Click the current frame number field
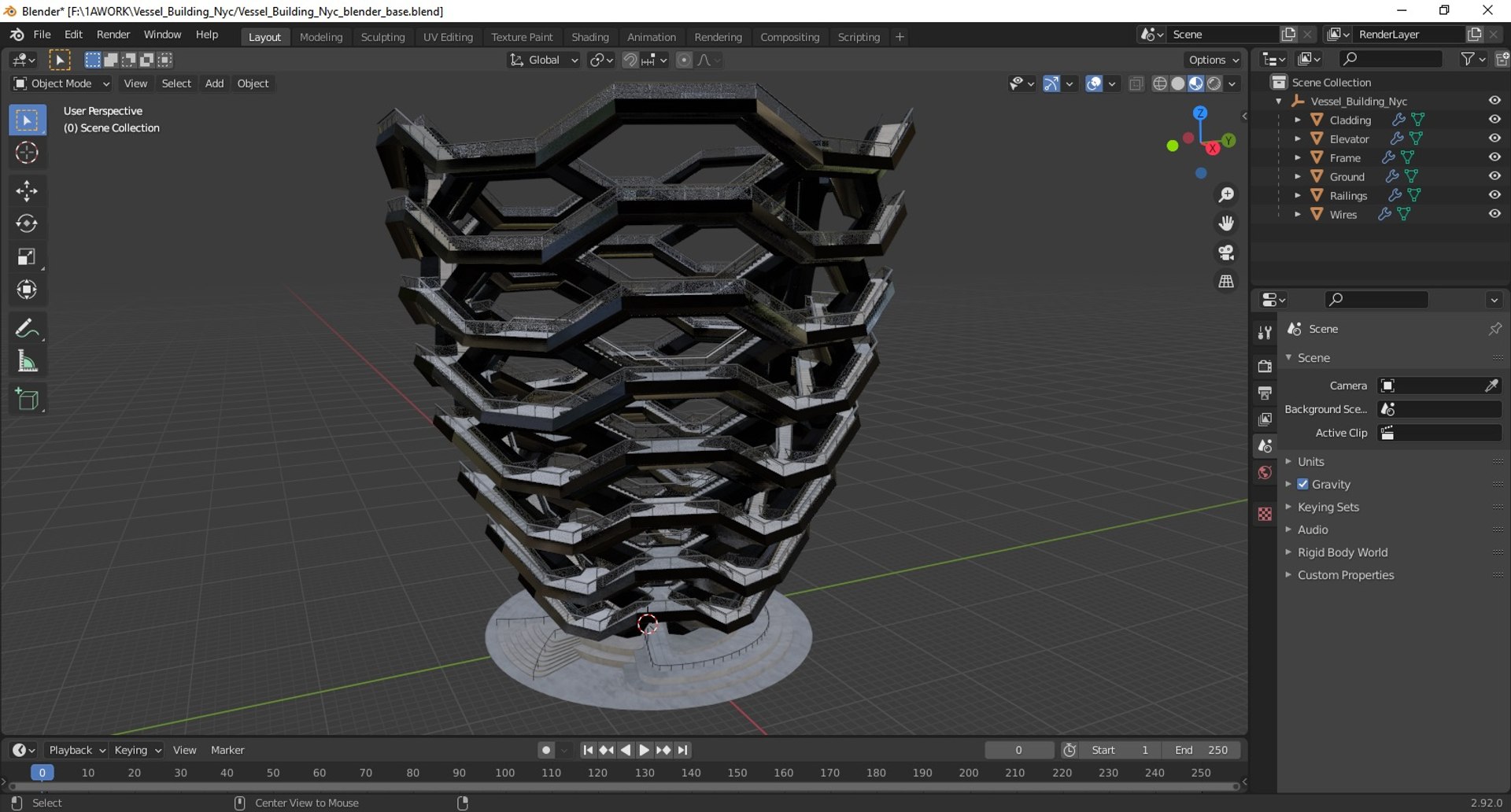The height and width of the screenshot is (812, 1511). point(1019,751)
